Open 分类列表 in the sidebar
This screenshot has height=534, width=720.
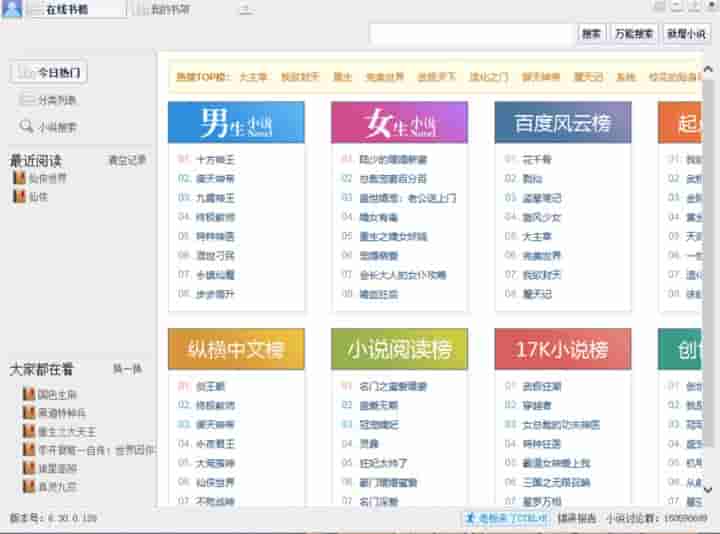tap(49, 100)
